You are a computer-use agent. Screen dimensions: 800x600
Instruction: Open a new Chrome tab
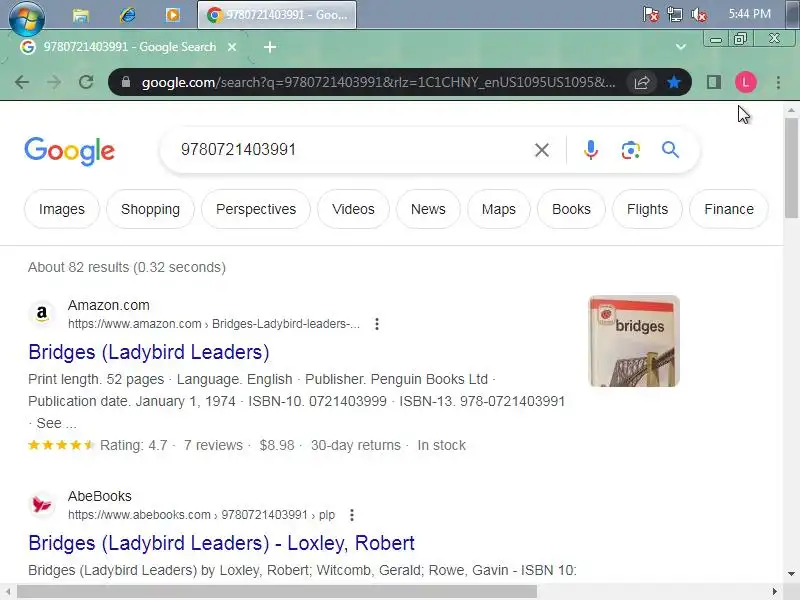pos(270,47)
